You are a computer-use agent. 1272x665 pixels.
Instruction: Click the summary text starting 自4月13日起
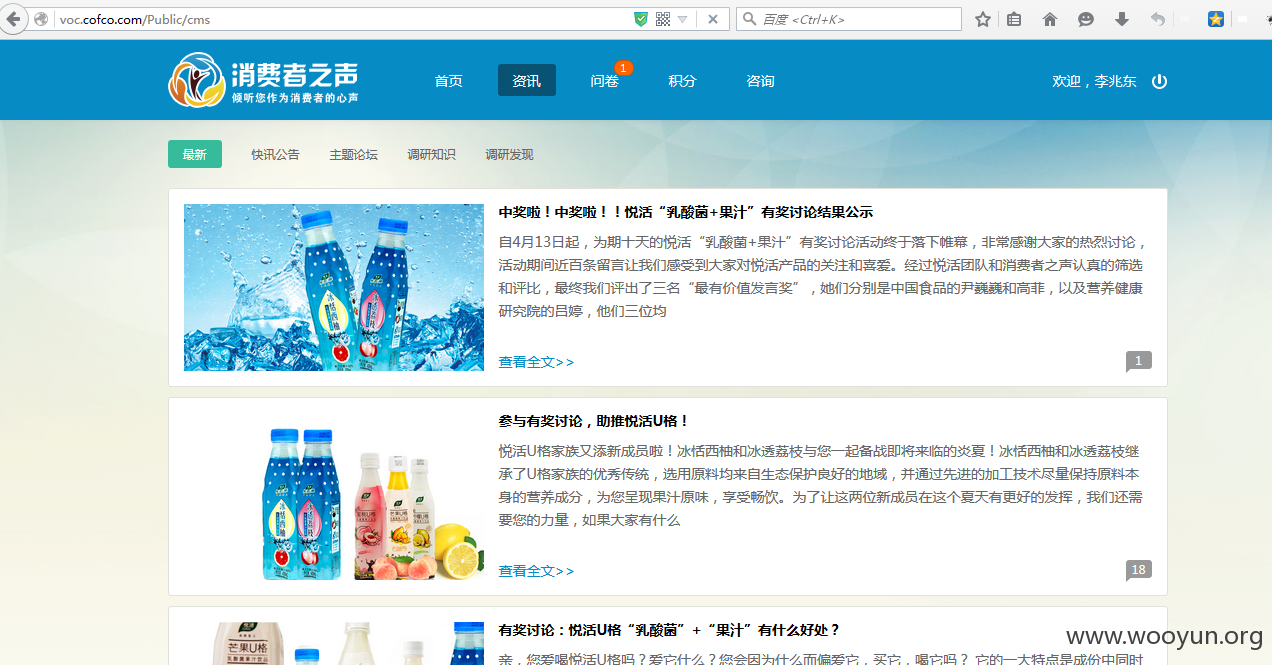(x=822, y=276)
